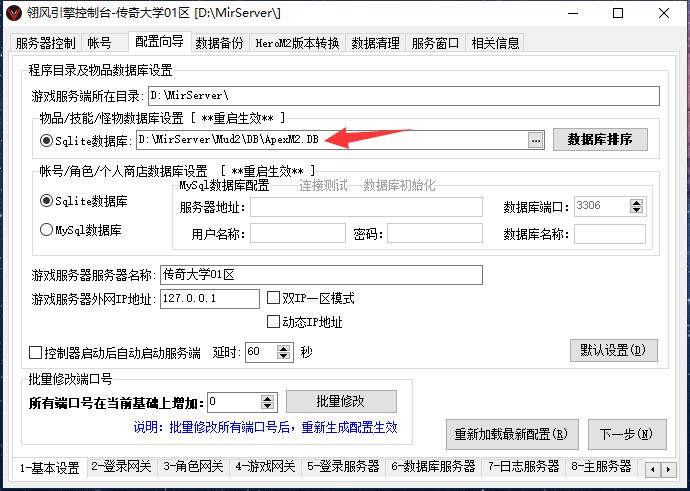690x491 pixels.
Task: Minimize the 翎风引擎控制台 window
Action: pos(573,13)
